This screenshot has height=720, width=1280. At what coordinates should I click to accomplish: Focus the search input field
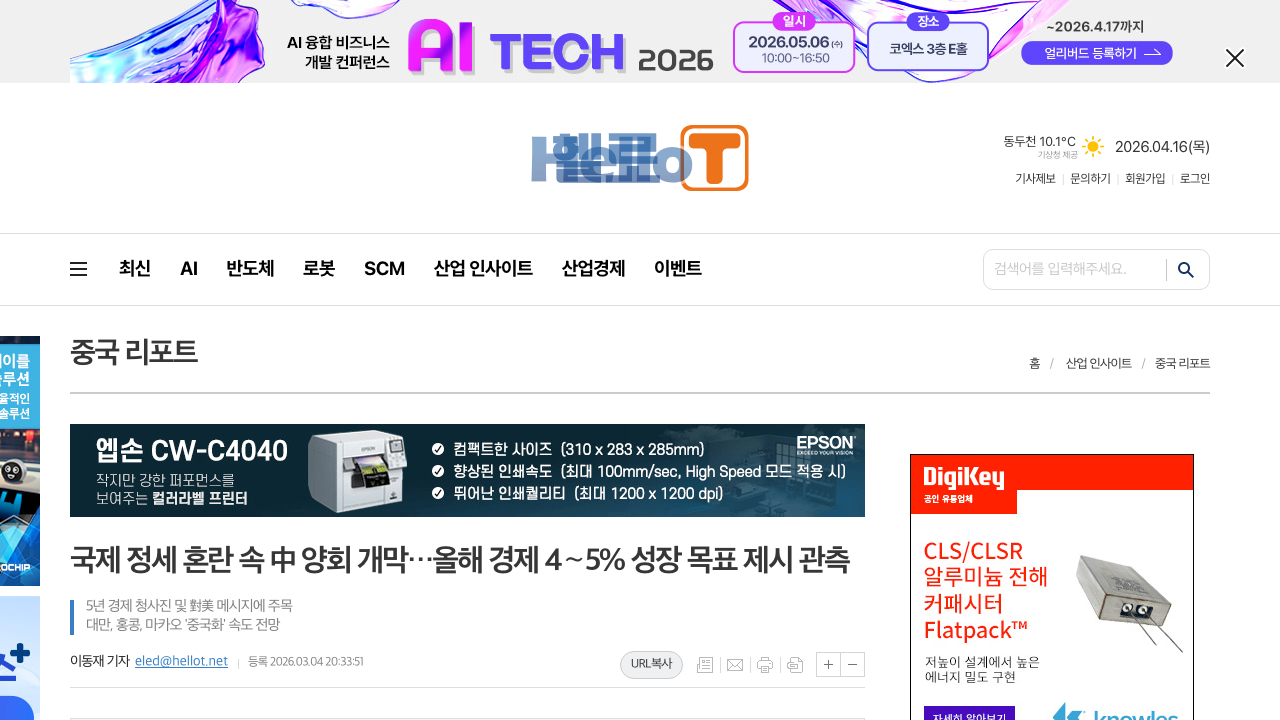point(1074,270)
